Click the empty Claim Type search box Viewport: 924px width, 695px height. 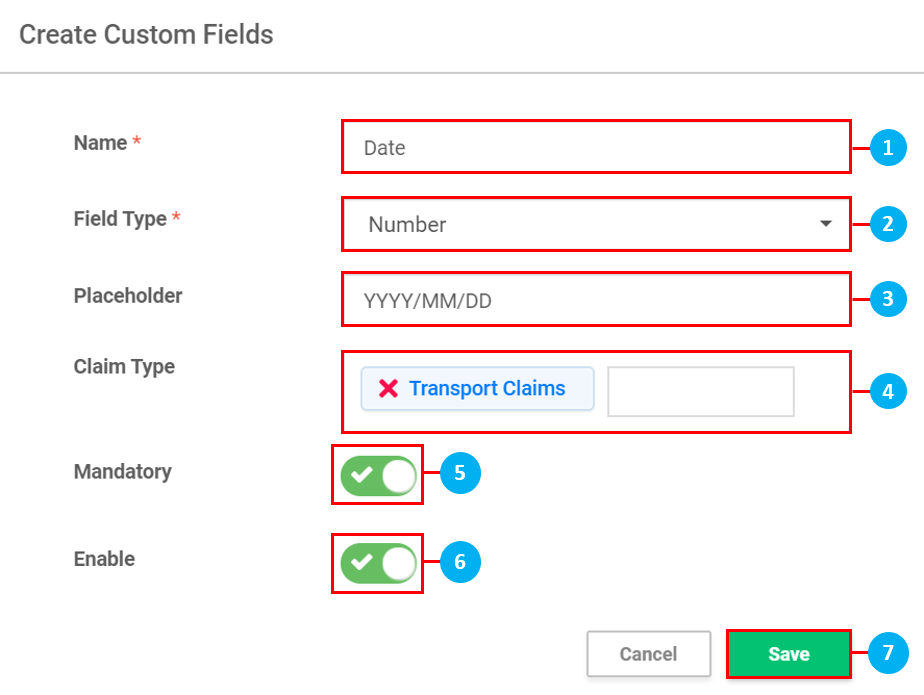coord(700,391)
